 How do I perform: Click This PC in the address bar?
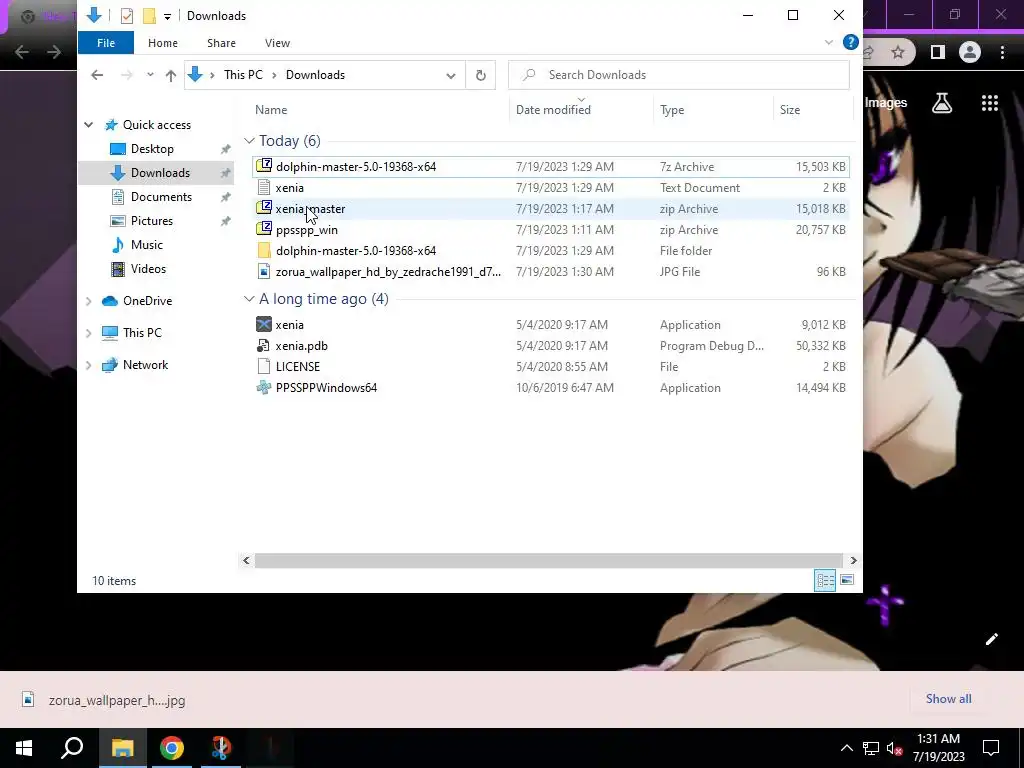pos(243,75)
